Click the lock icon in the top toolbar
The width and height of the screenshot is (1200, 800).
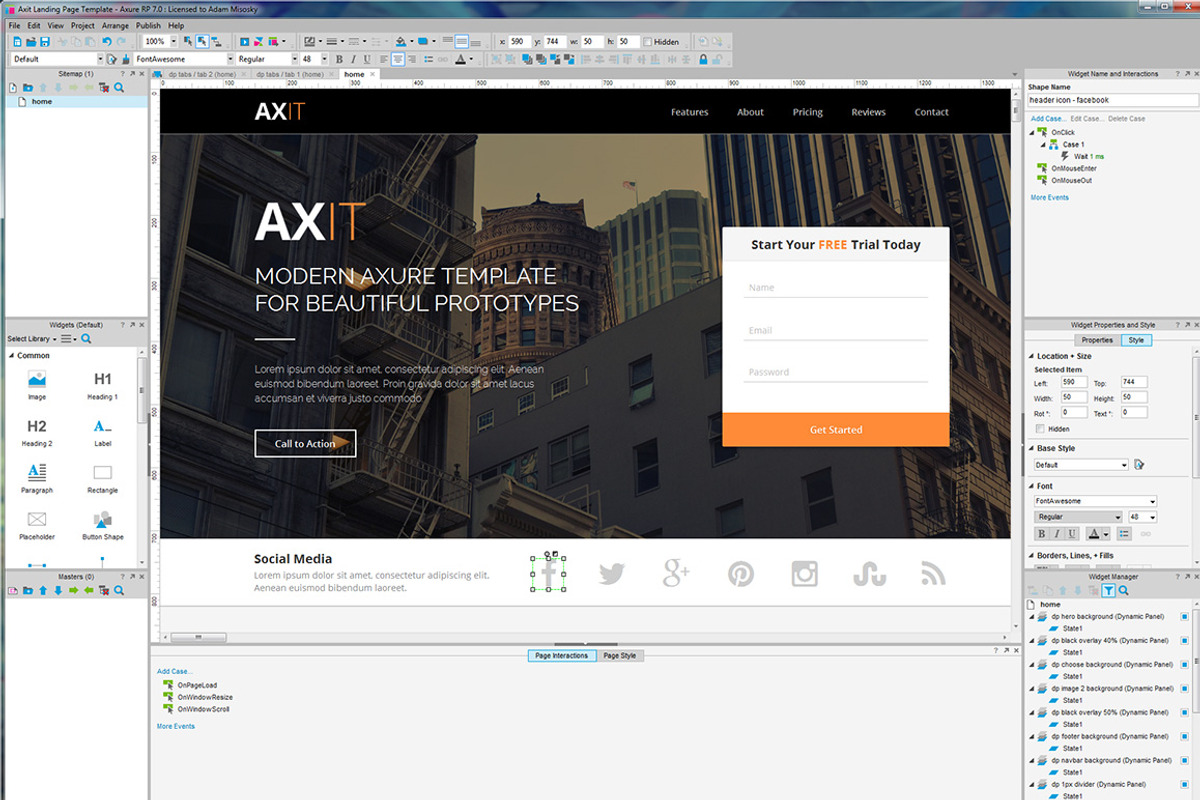point(703,59)
